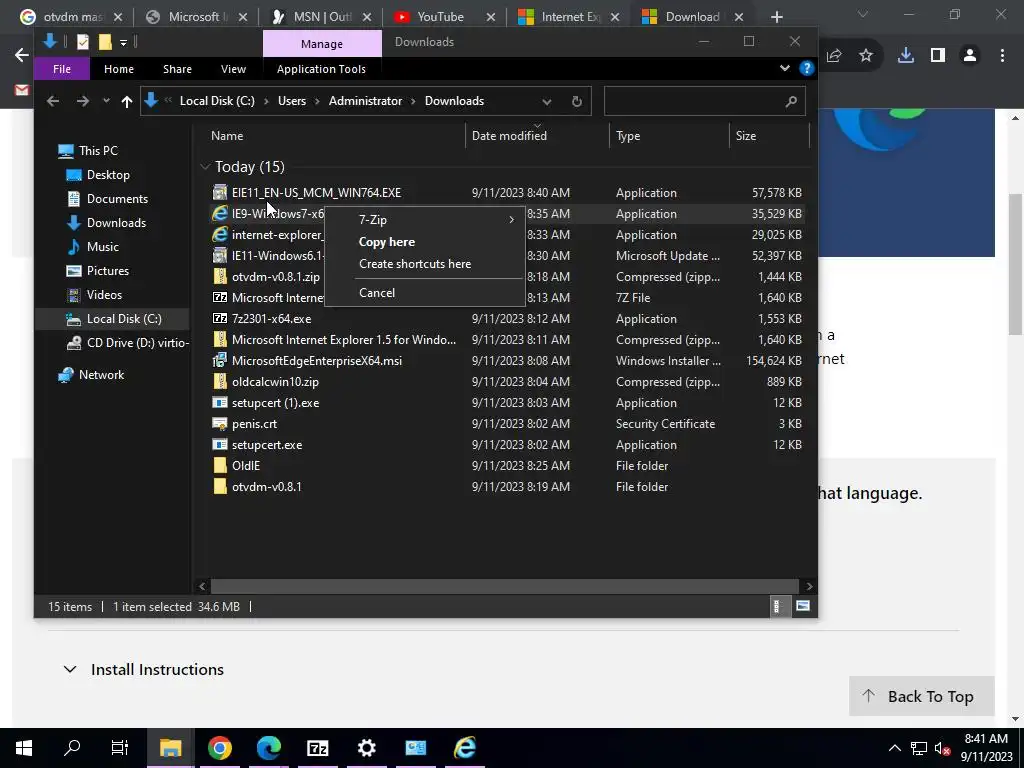Collapse the Today (15) group
The height and width of the screenshot is (768, 1024).
(205, 167)
